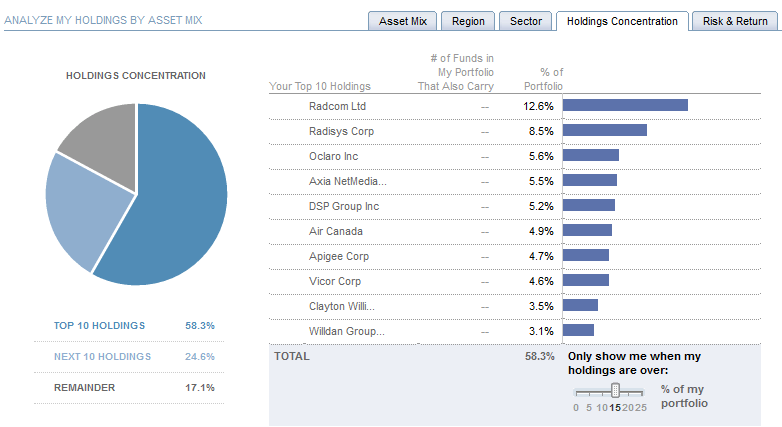
Task: Click the Radcom Ltd 12.6% bar
Action: click(x=626, y=106)
